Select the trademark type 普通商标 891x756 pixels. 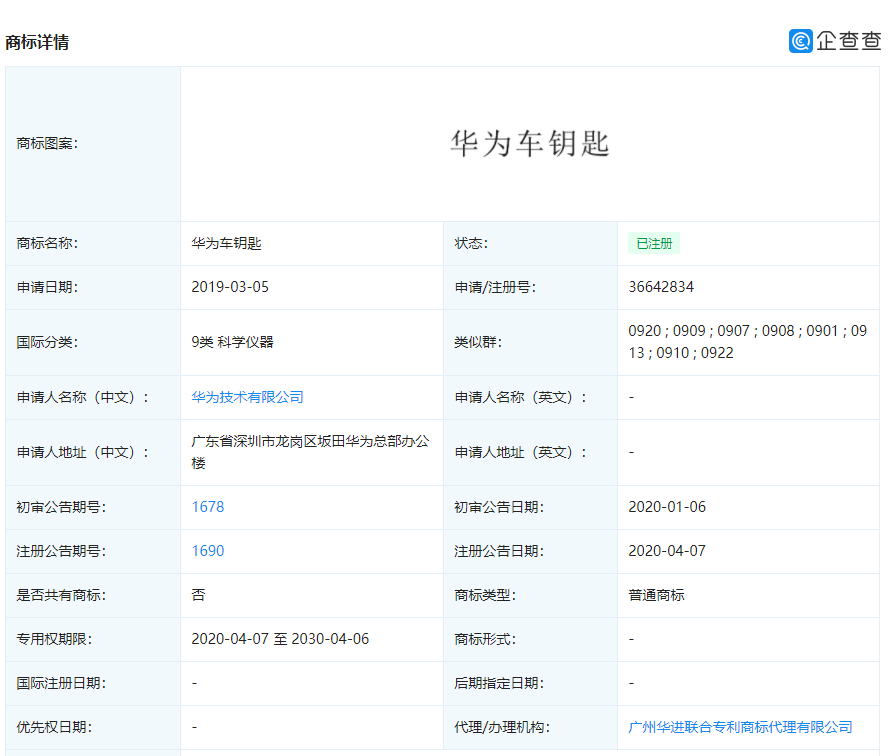[x=656, y=595]
